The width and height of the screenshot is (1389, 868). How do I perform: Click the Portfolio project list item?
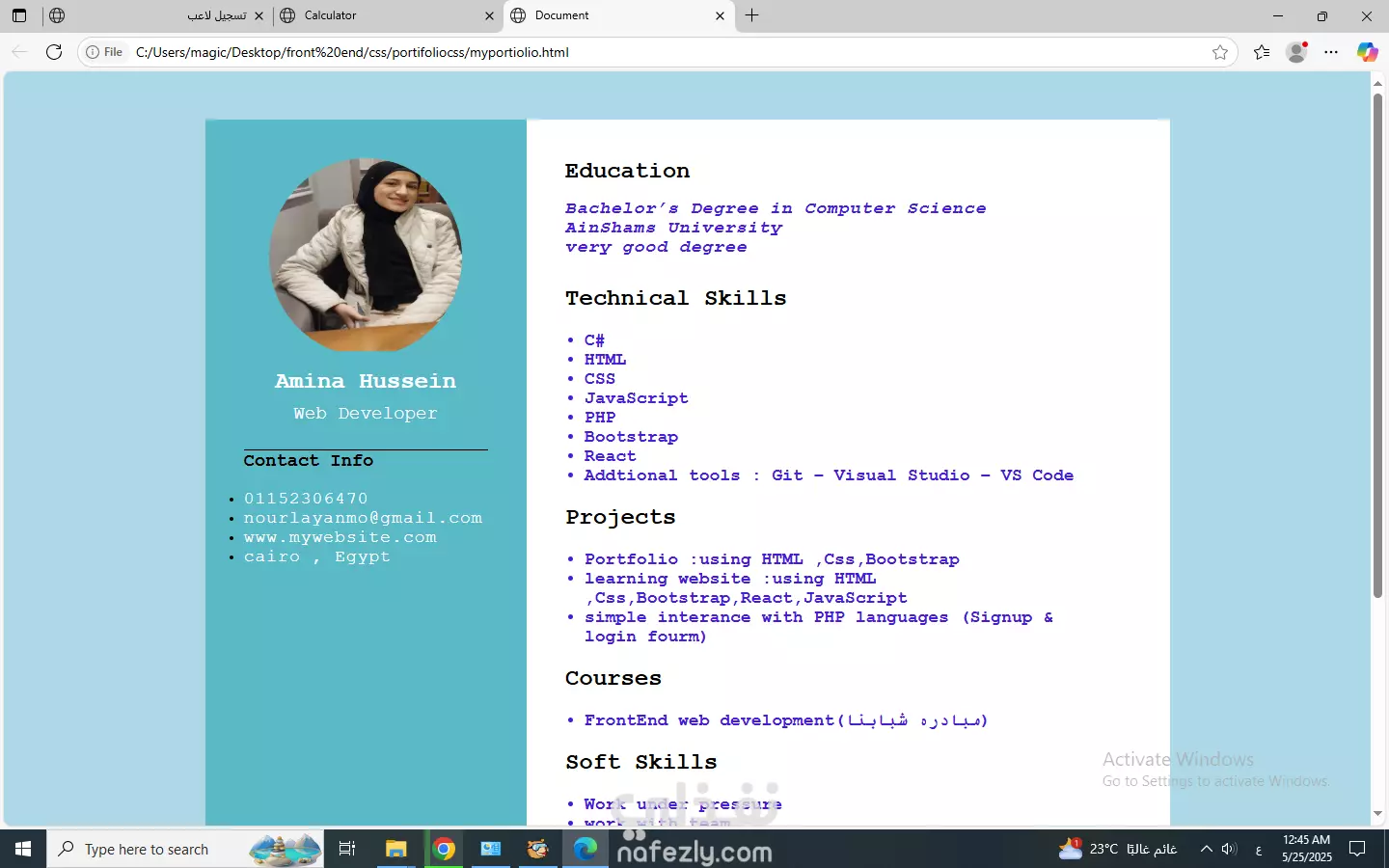coord(772,559)
